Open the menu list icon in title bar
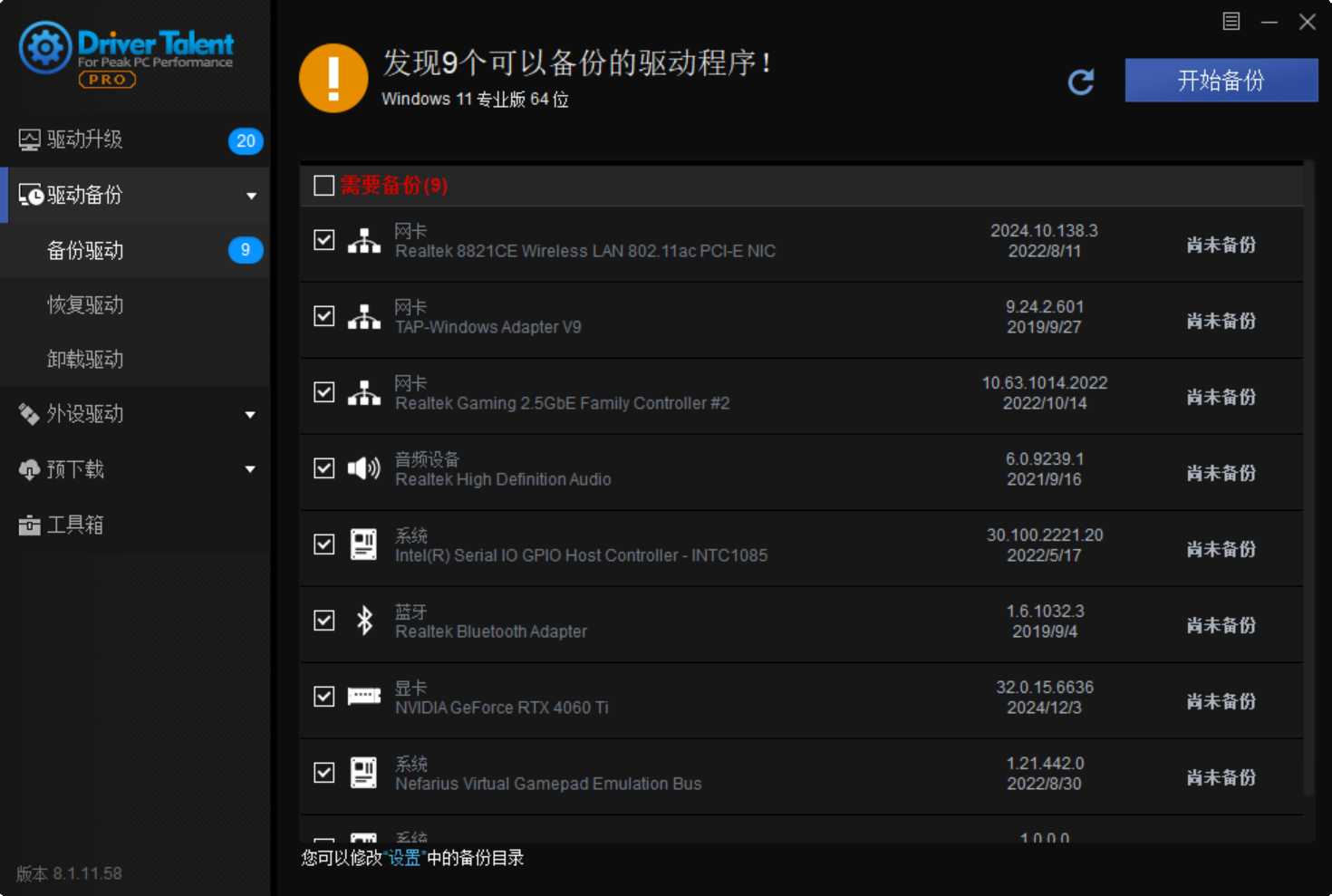This screenshot has width=1332, height=896. [x=1231, y=21]
